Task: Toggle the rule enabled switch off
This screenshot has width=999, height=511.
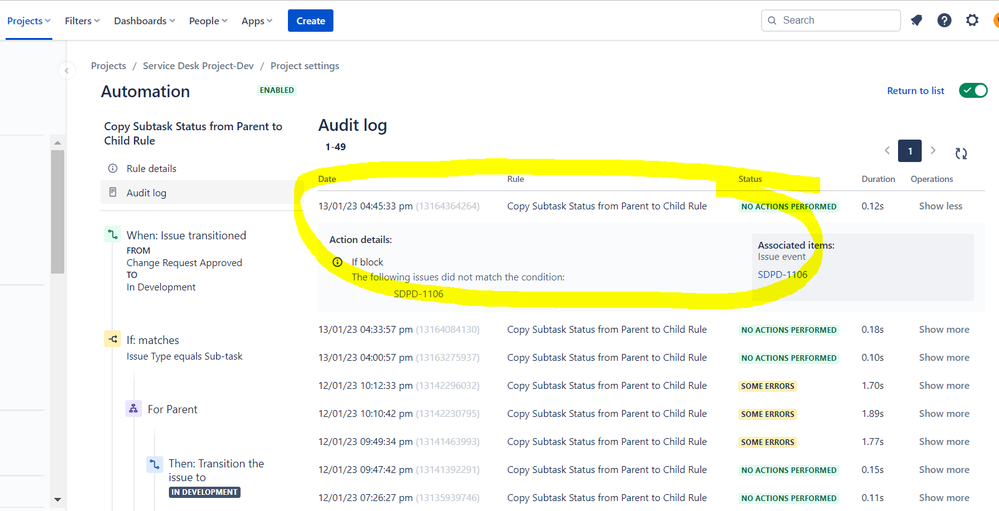Action: (973, 90)
